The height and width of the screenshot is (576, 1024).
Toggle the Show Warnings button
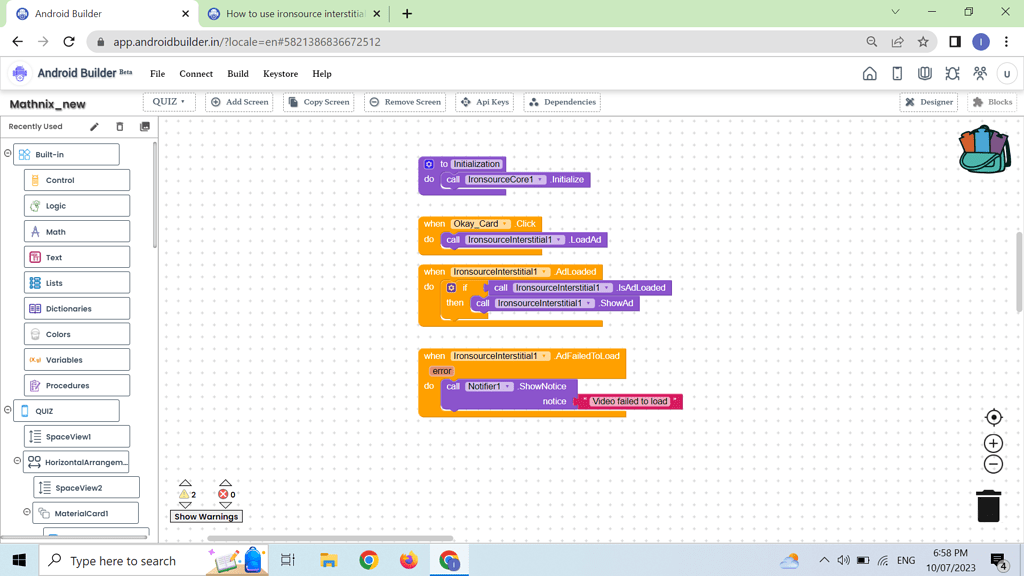pos(206,516)
